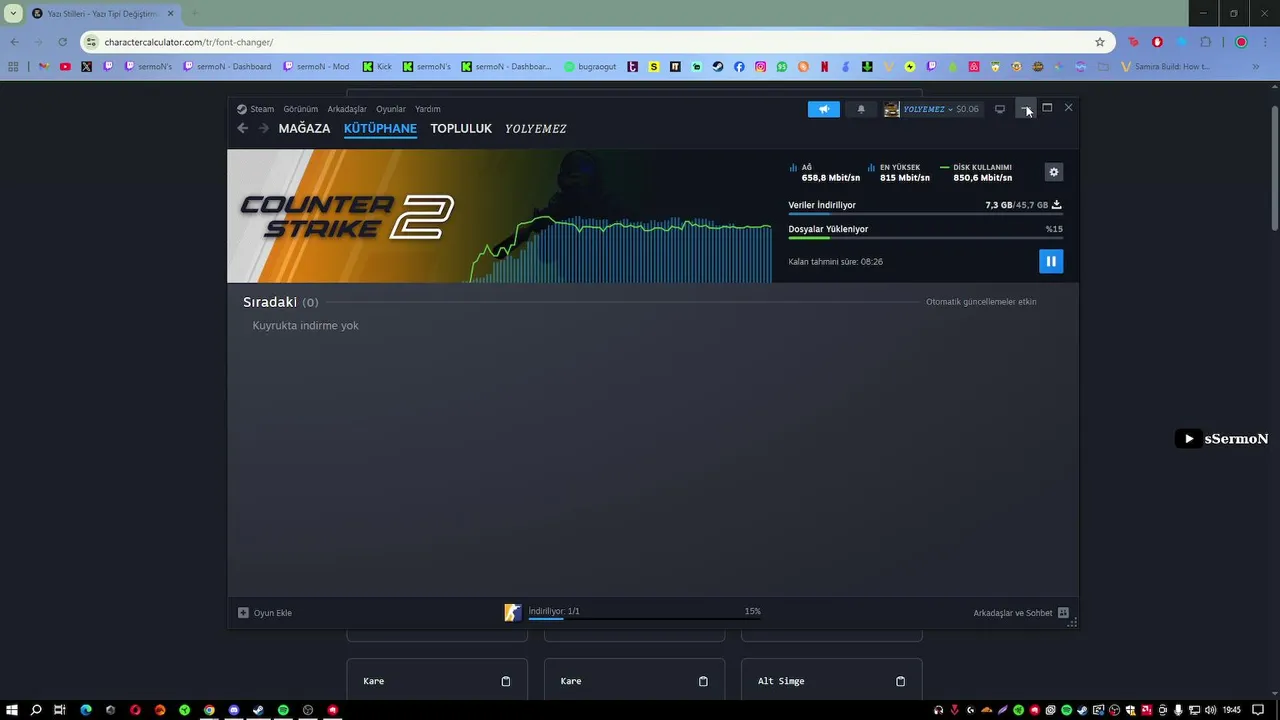Click the Oyun Ekle button label
Viewport: 1280px width, 720px height.
(273, 613)
